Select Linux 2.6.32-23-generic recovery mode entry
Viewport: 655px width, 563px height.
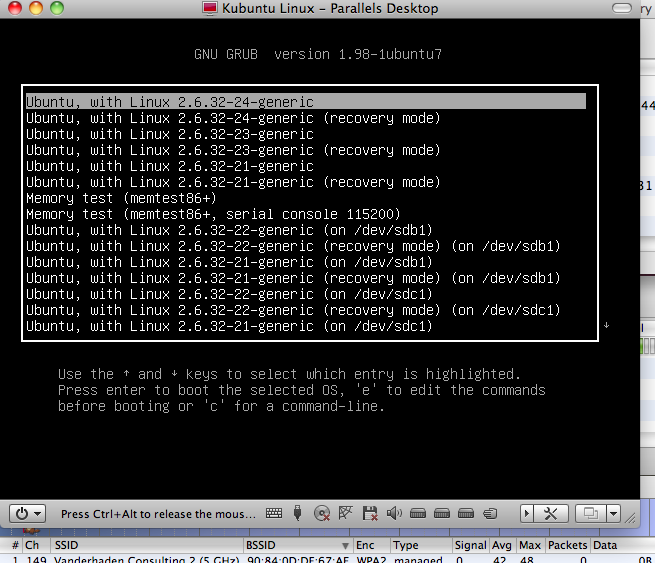[x=233, y=150]
